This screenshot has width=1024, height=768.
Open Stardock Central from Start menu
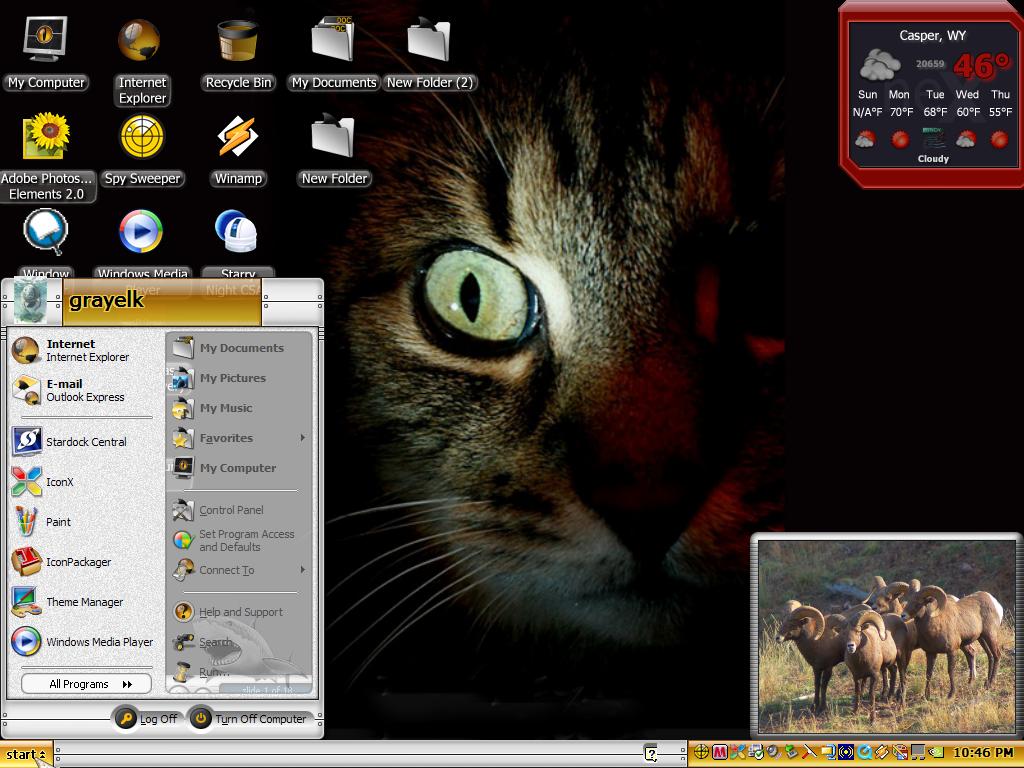click(x=82, y=441)
